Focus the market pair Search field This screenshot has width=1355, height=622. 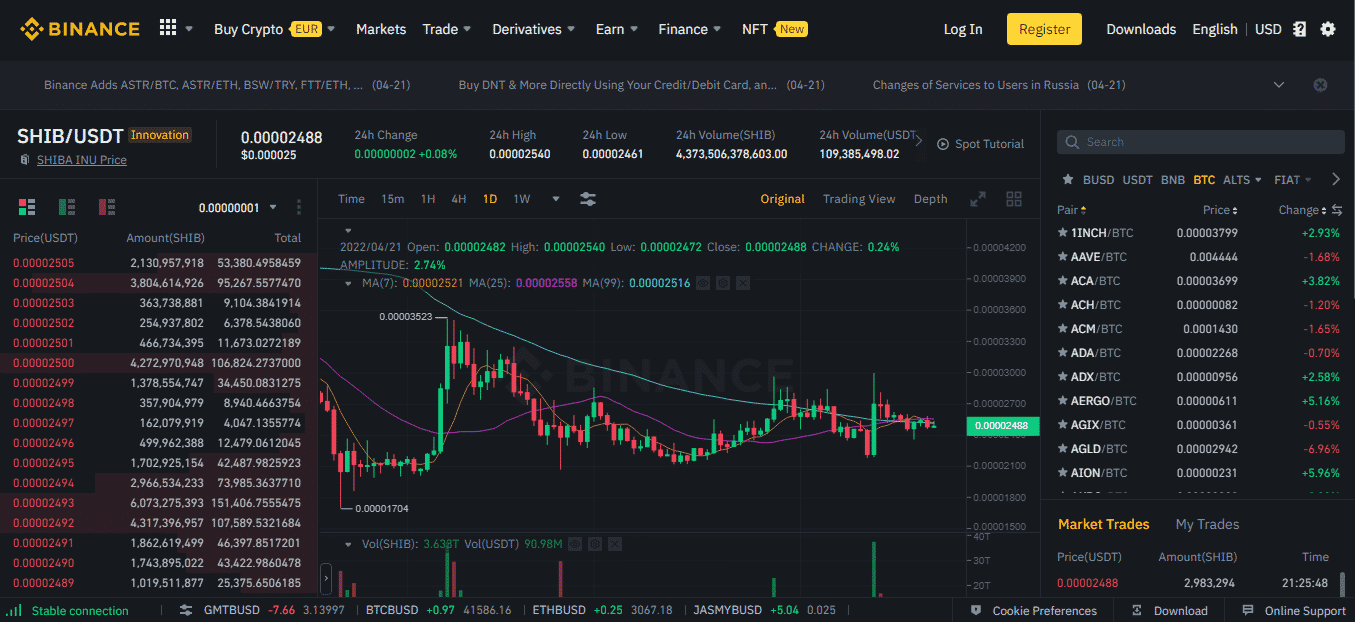click(1201, 142)
